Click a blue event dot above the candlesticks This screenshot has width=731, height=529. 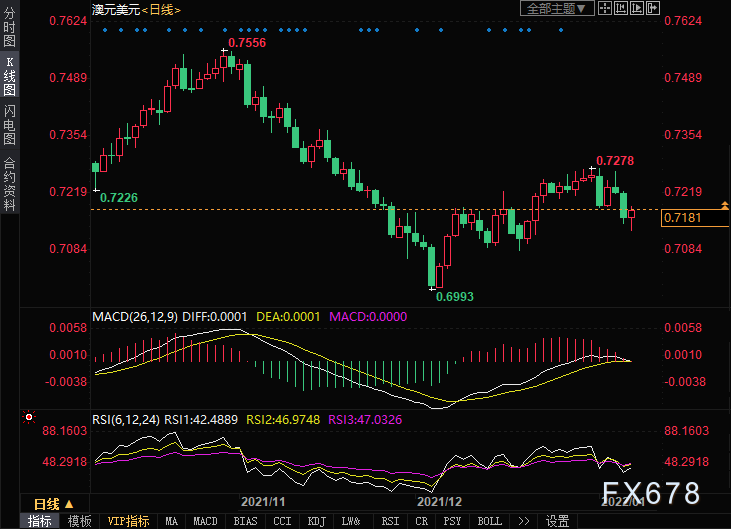[x=106, y=30]
